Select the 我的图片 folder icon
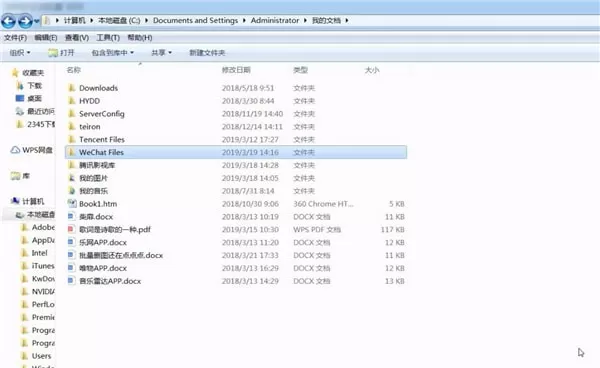 (72, 178)
